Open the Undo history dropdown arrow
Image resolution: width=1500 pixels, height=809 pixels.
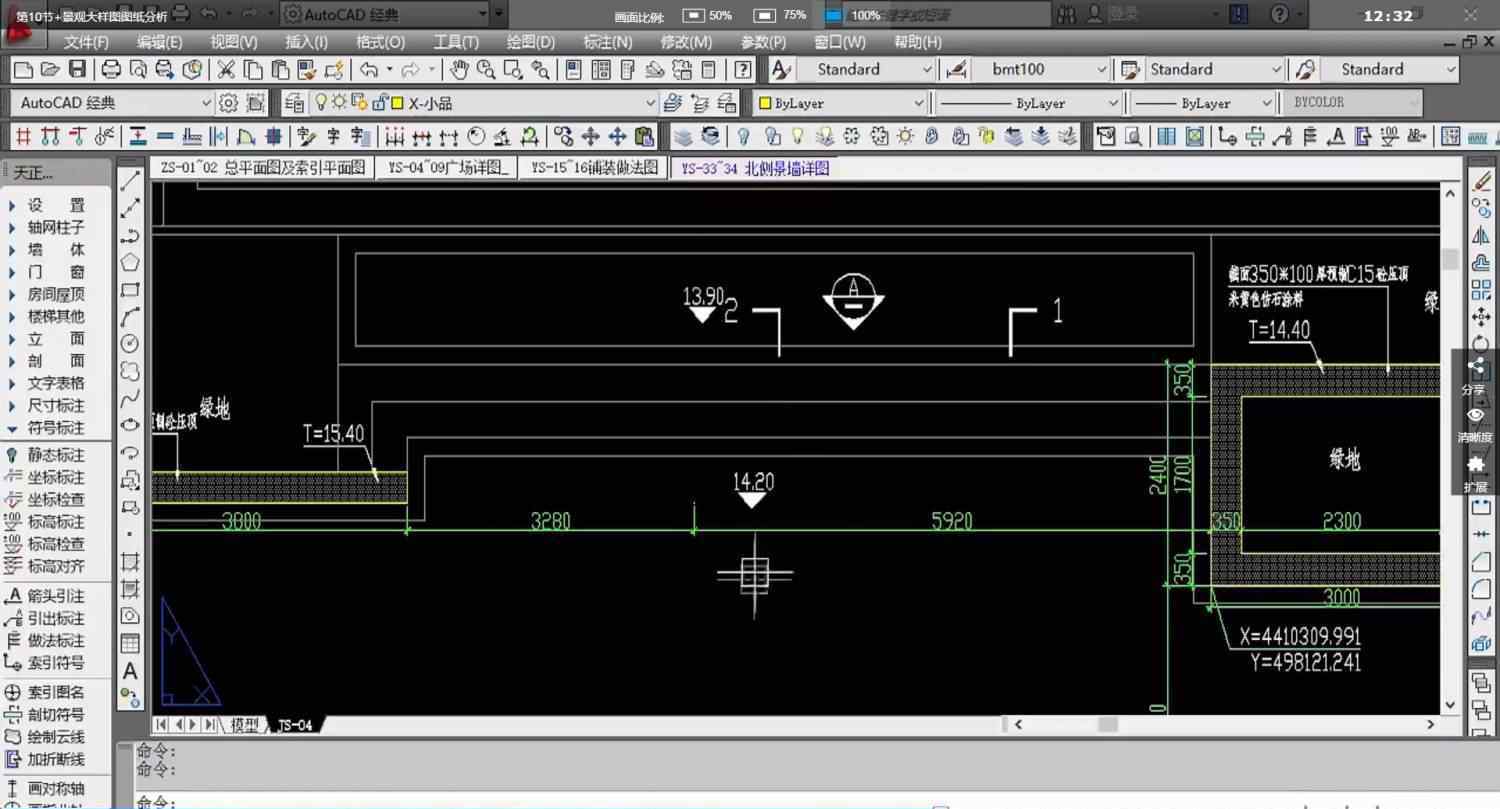389,70
